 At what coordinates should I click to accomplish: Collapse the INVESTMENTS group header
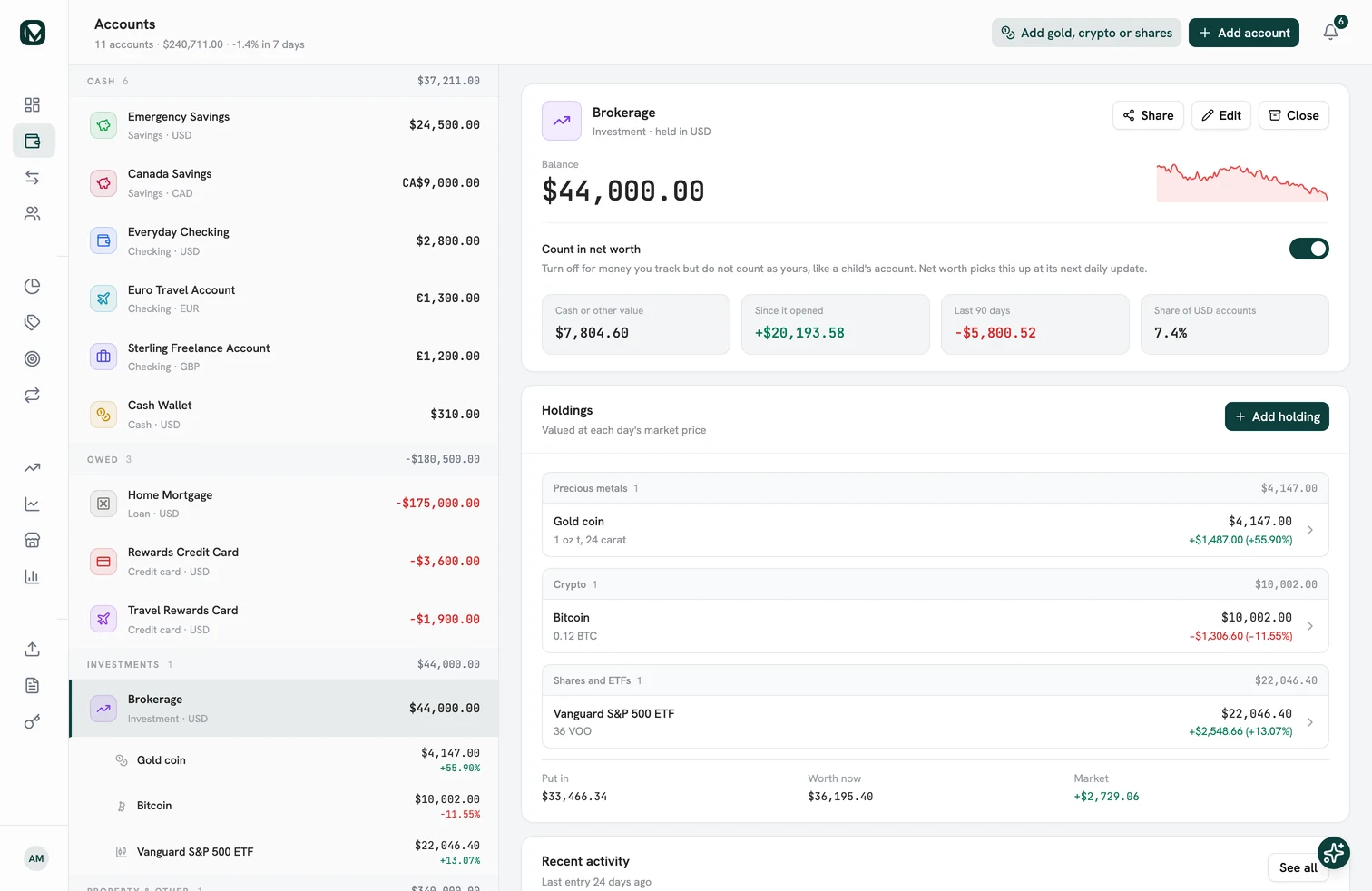click(283, 664)
